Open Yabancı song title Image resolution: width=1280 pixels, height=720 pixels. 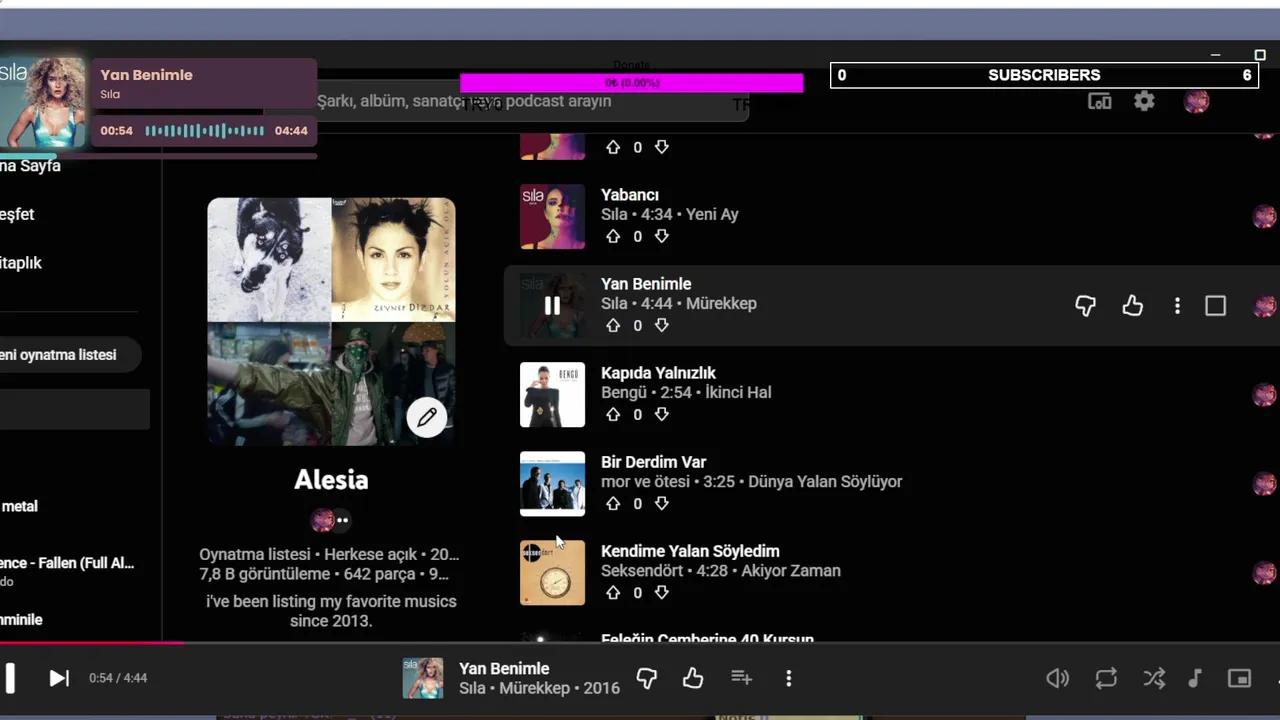pos(629,195)
